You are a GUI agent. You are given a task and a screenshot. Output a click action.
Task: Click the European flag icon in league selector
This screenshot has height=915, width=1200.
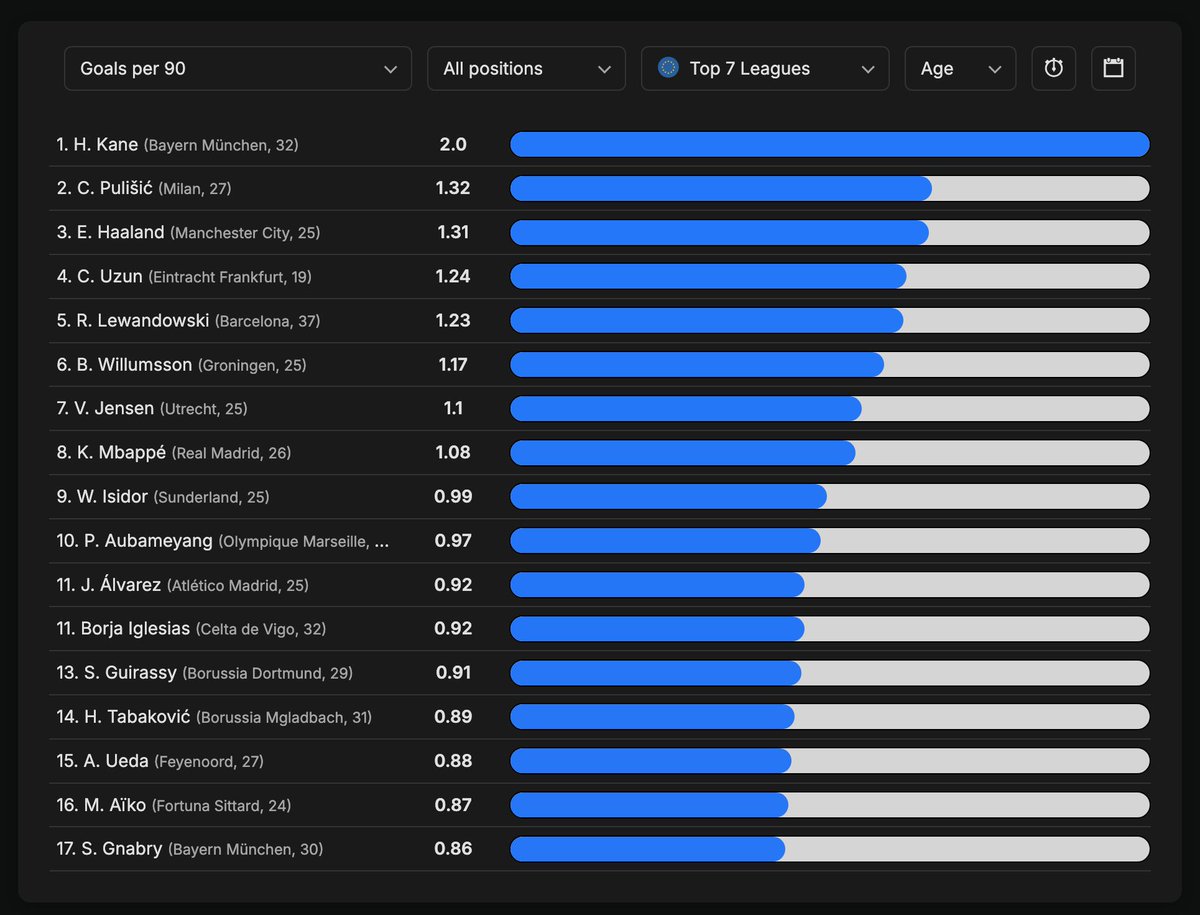point(668,68)
